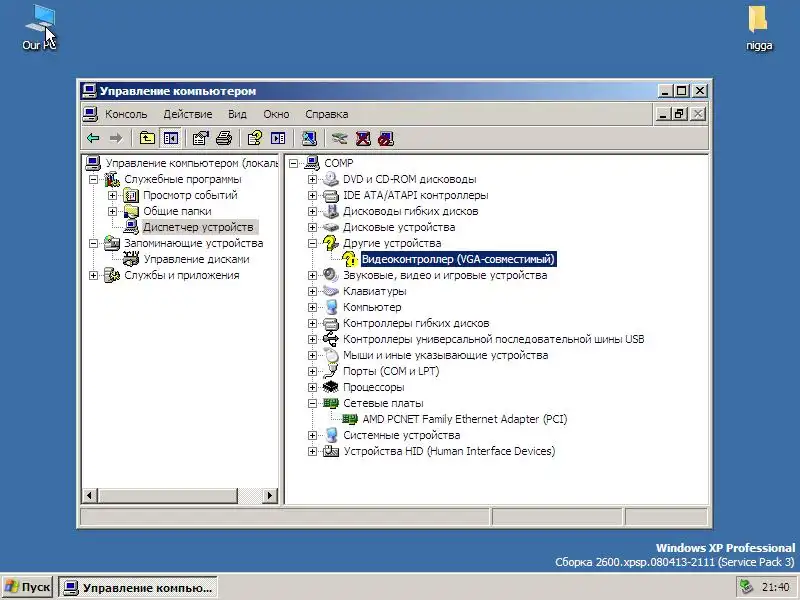Screen dimensions: 800x600
Task: Select the Процессоры chip icon
Action: coord(331,387)
